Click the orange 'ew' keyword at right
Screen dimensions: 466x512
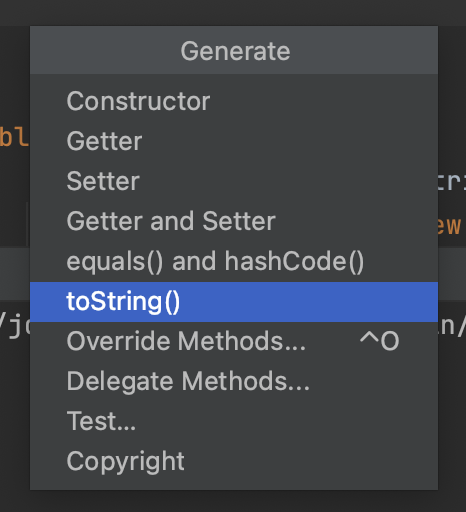[x=450, y=226]
